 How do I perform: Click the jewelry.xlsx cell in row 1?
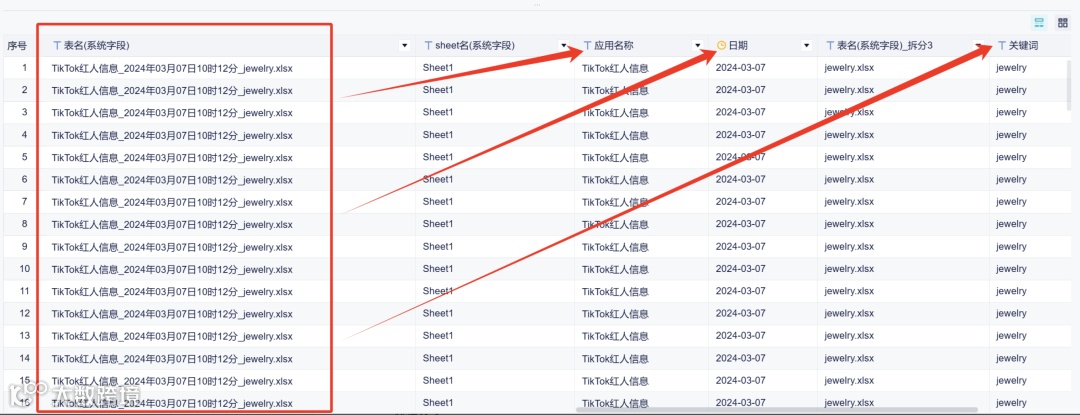pyautogui.click(x=849, y=68)
